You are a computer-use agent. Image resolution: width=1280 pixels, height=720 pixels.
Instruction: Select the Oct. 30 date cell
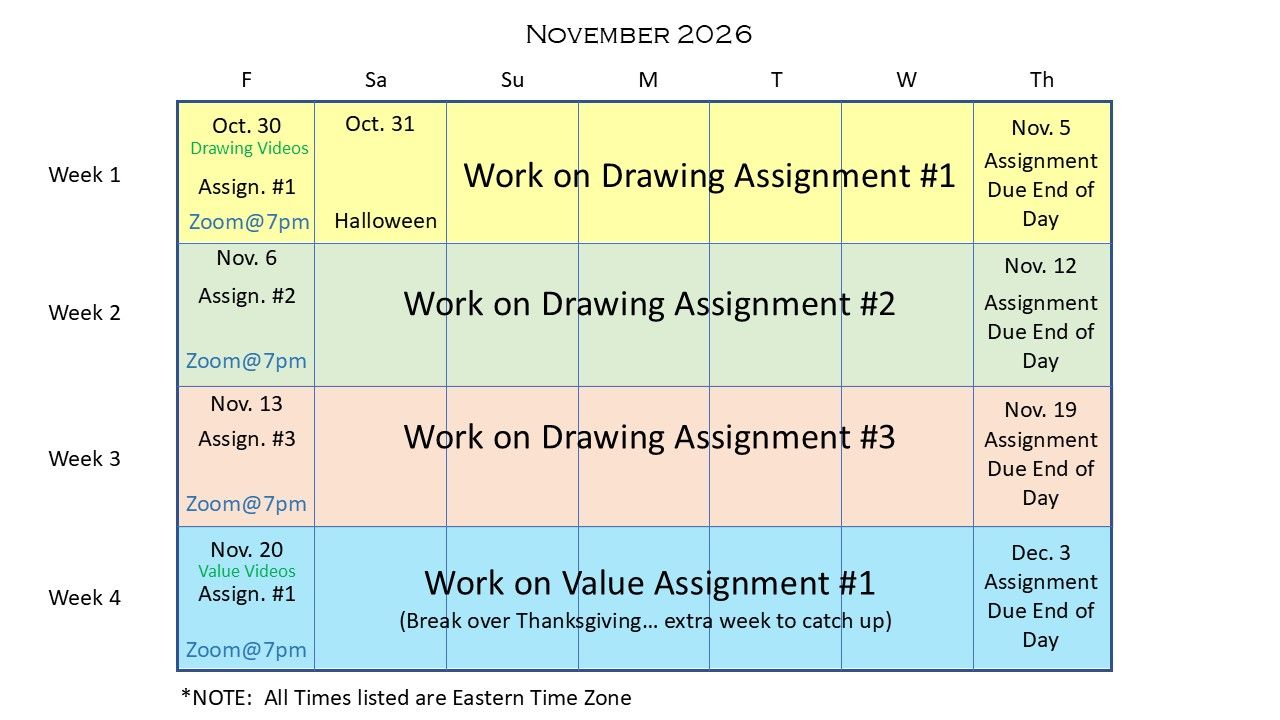tap(246, 173)
